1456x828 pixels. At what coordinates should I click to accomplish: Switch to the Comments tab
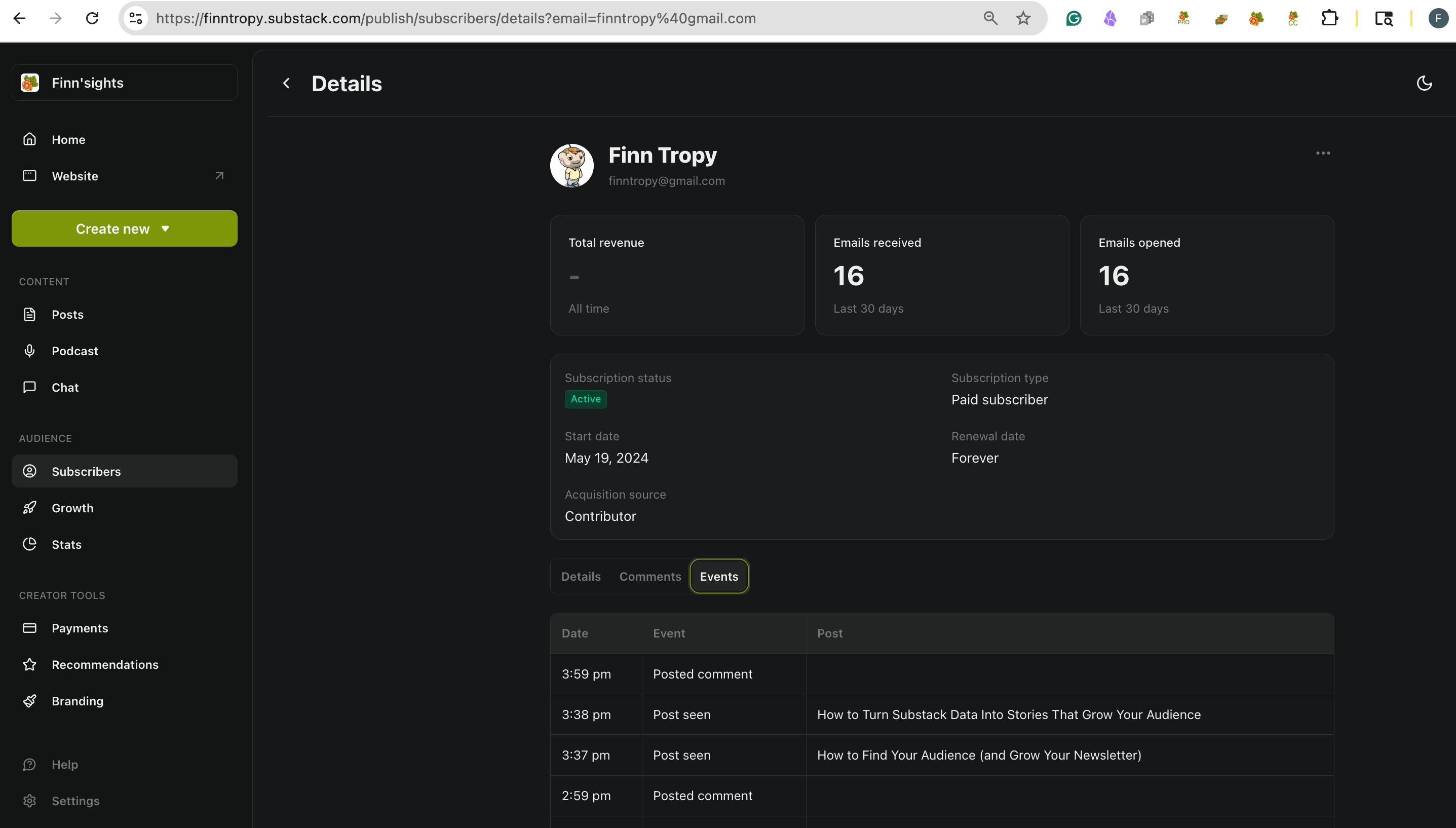pyautogui.click(x=650, y=576)
